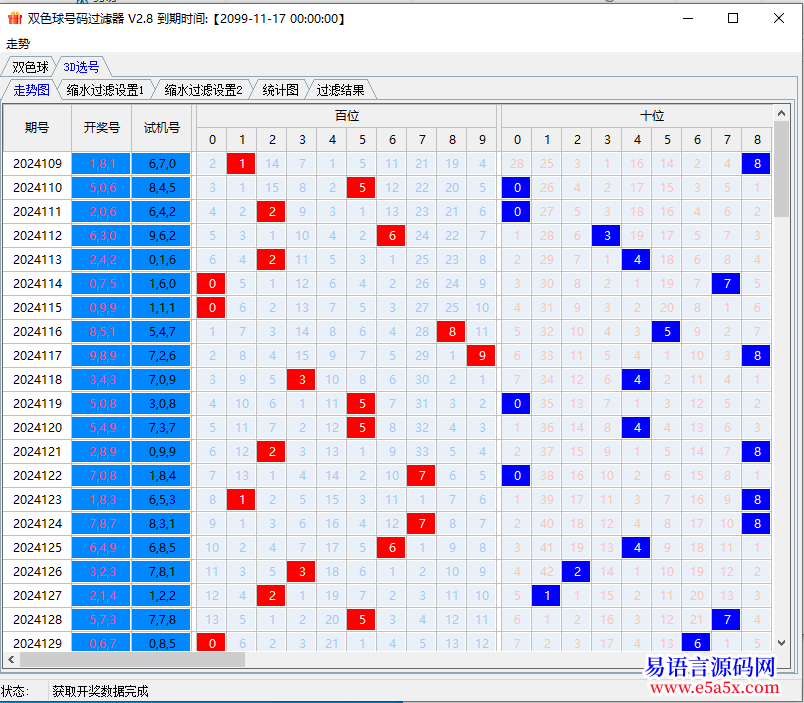The width and height of the screenshot is (804, 703).
Task: Click the app gift icon in title bar
Action: pyautogui.click(x=15, y=18)
